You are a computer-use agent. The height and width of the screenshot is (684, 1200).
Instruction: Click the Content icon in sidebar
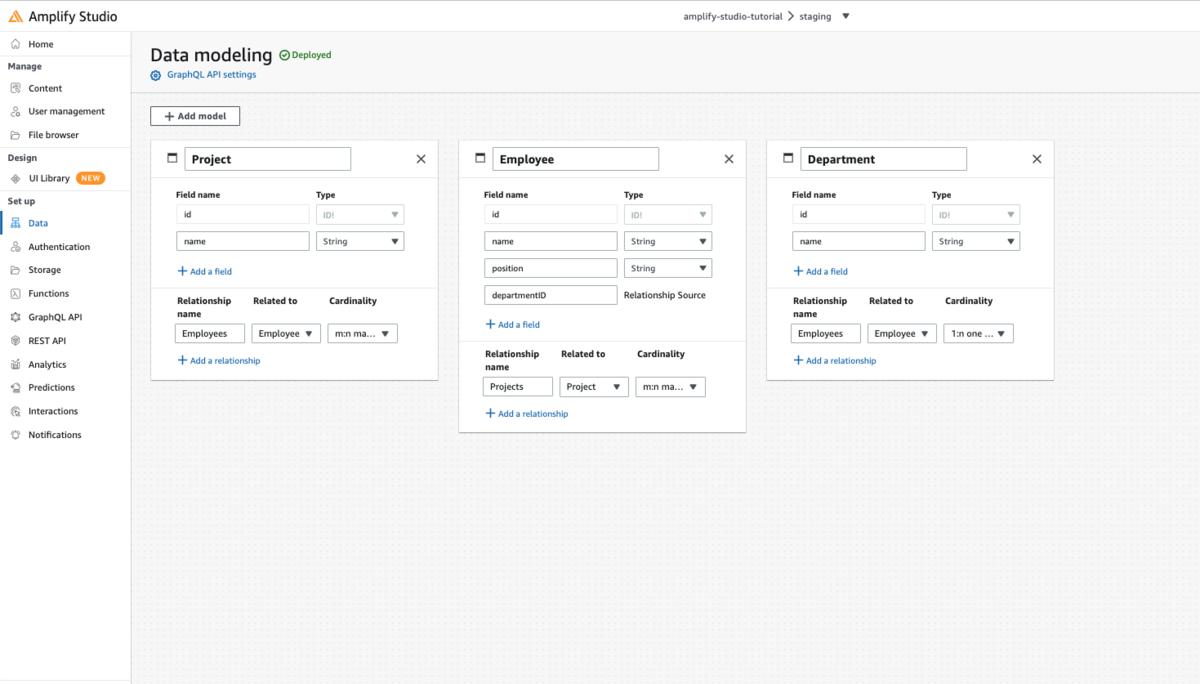pyautogui.click(x=15, y=88)
